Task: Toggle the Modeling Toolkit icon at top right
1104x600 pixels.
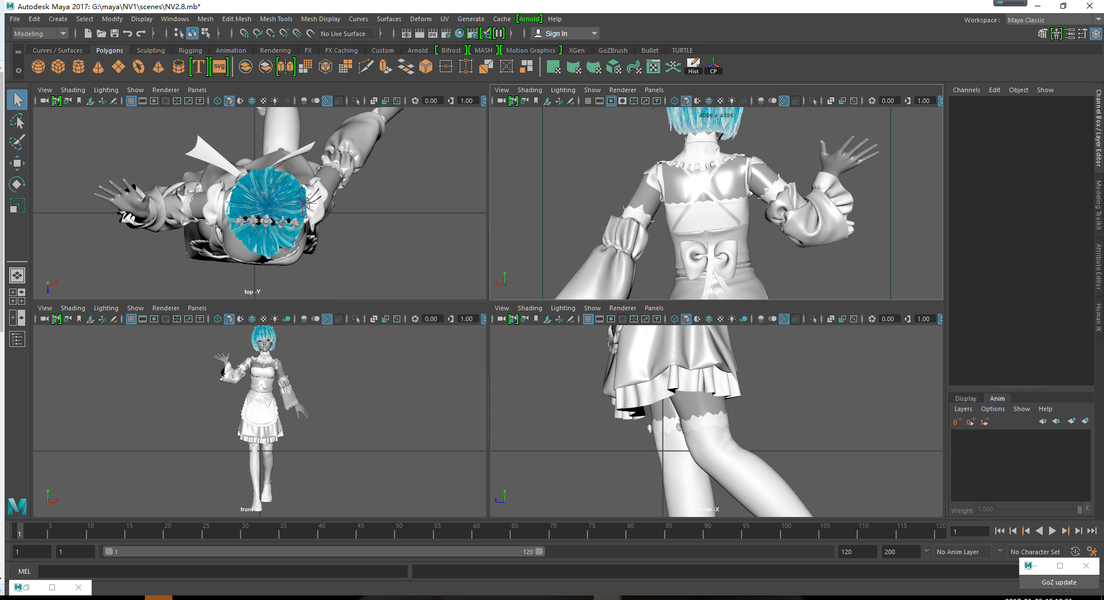Action: tap(1043, 33)
